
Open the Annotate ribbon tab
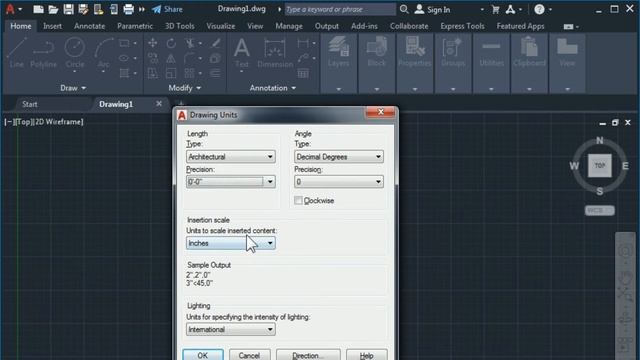(x=89, y=26)
